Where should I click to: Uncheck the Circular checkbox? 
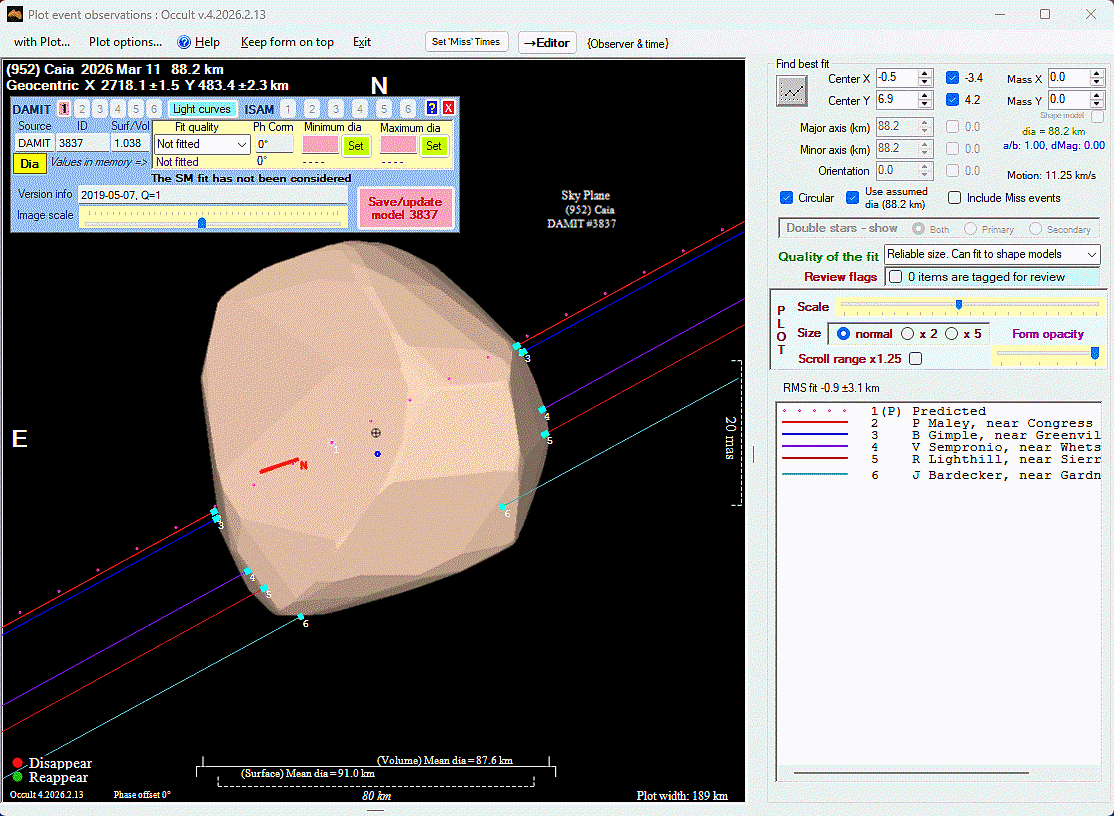click(787, 198)
